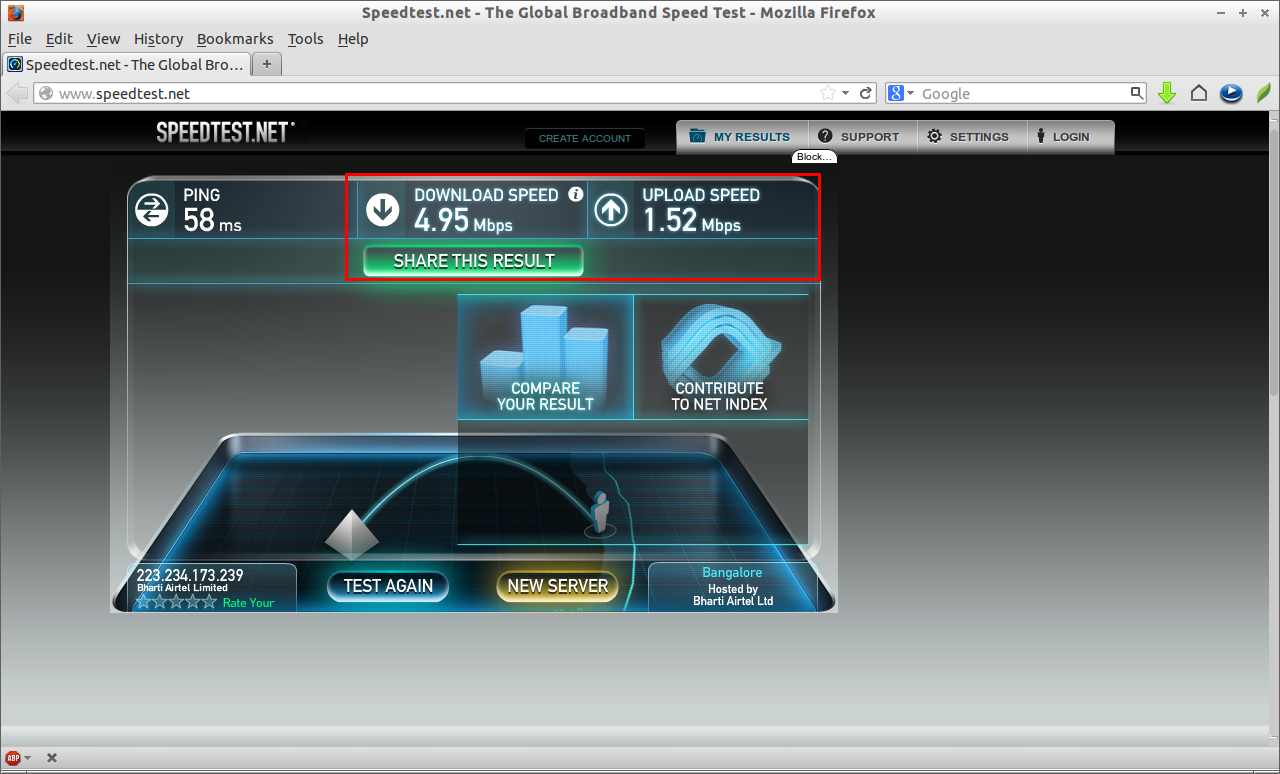Click the pyramid user location marker
The width and height of the screenshot is (1280, 774).
(352, 534)
